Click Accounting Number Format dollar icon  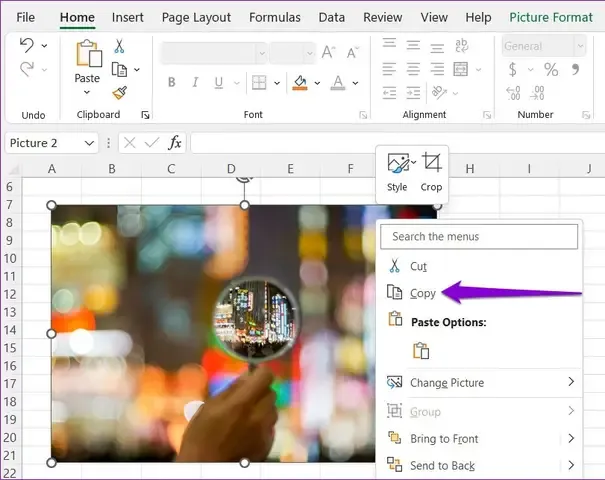(x=512, y=70)
